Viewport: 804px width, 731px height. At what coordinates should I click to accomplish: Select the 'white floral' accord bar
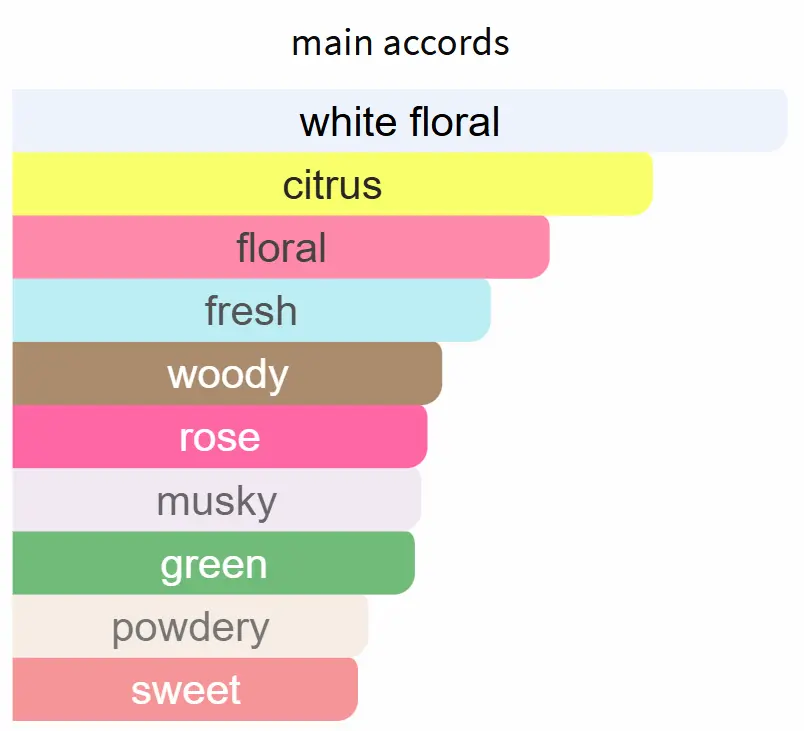[x=399, y=121]
